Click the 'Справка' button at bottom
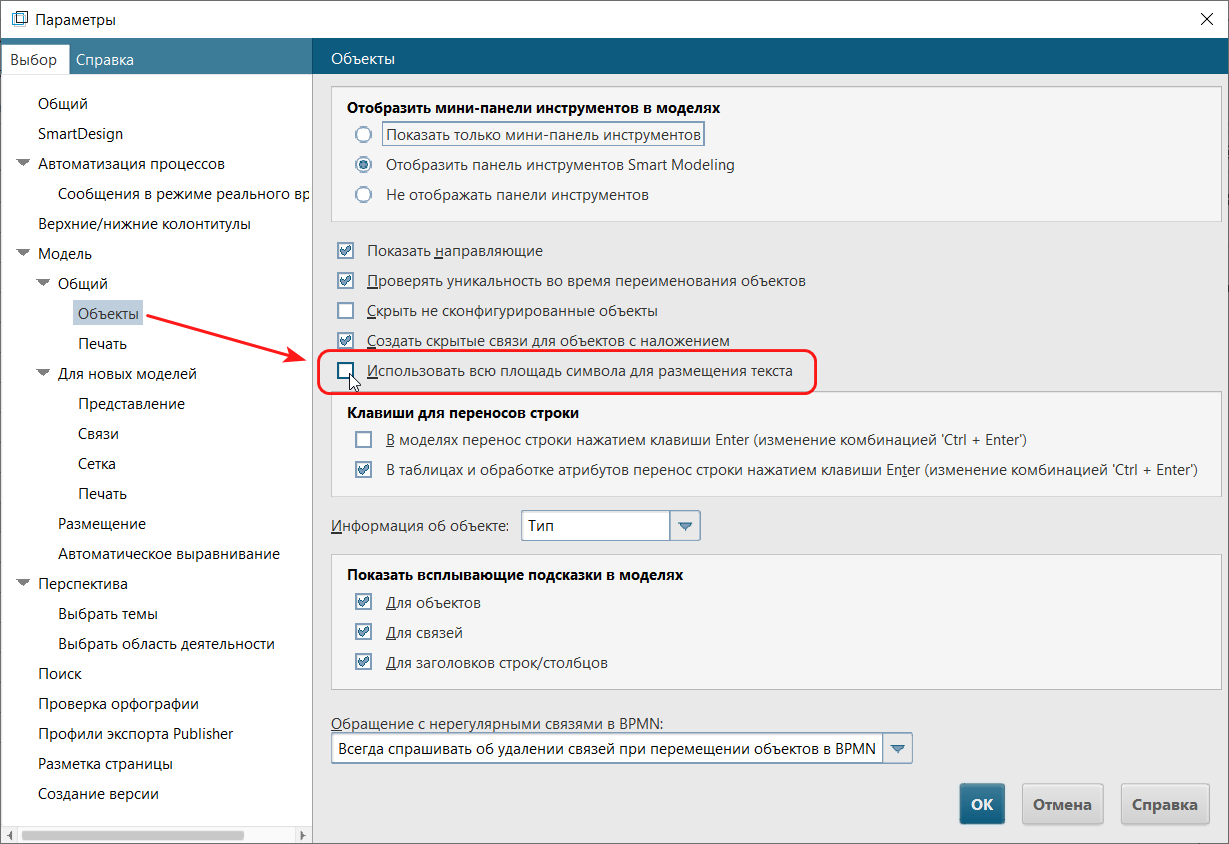The height and width of the screenshot is (844, 1229). click(1165, 804)
